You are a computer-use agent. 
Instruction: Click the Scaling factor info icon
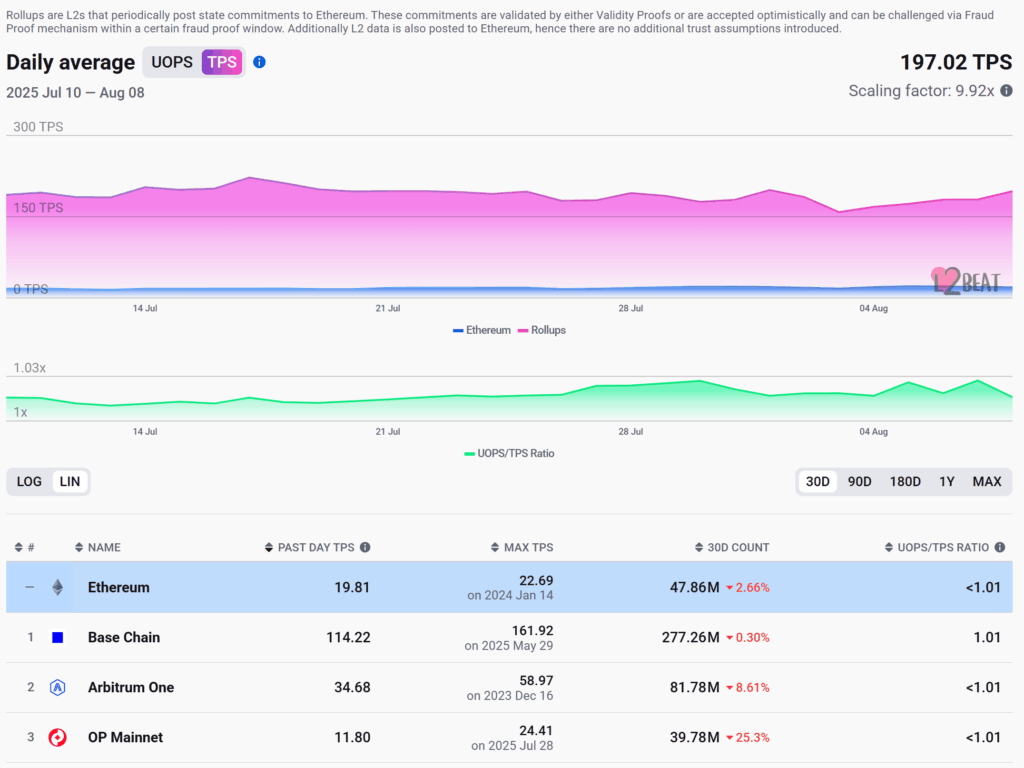coord(1006,91)
